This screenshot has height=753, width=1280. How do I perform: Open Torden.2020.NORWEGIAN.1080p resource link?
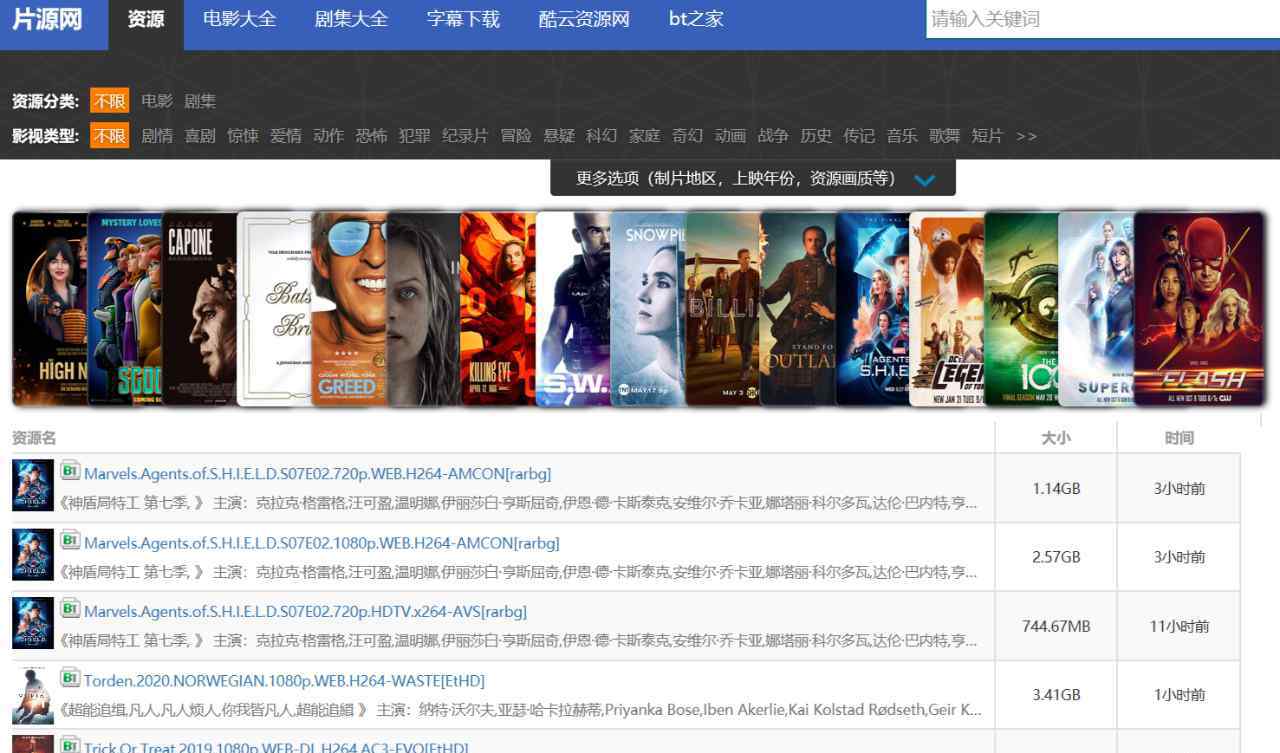click(284, 680)
